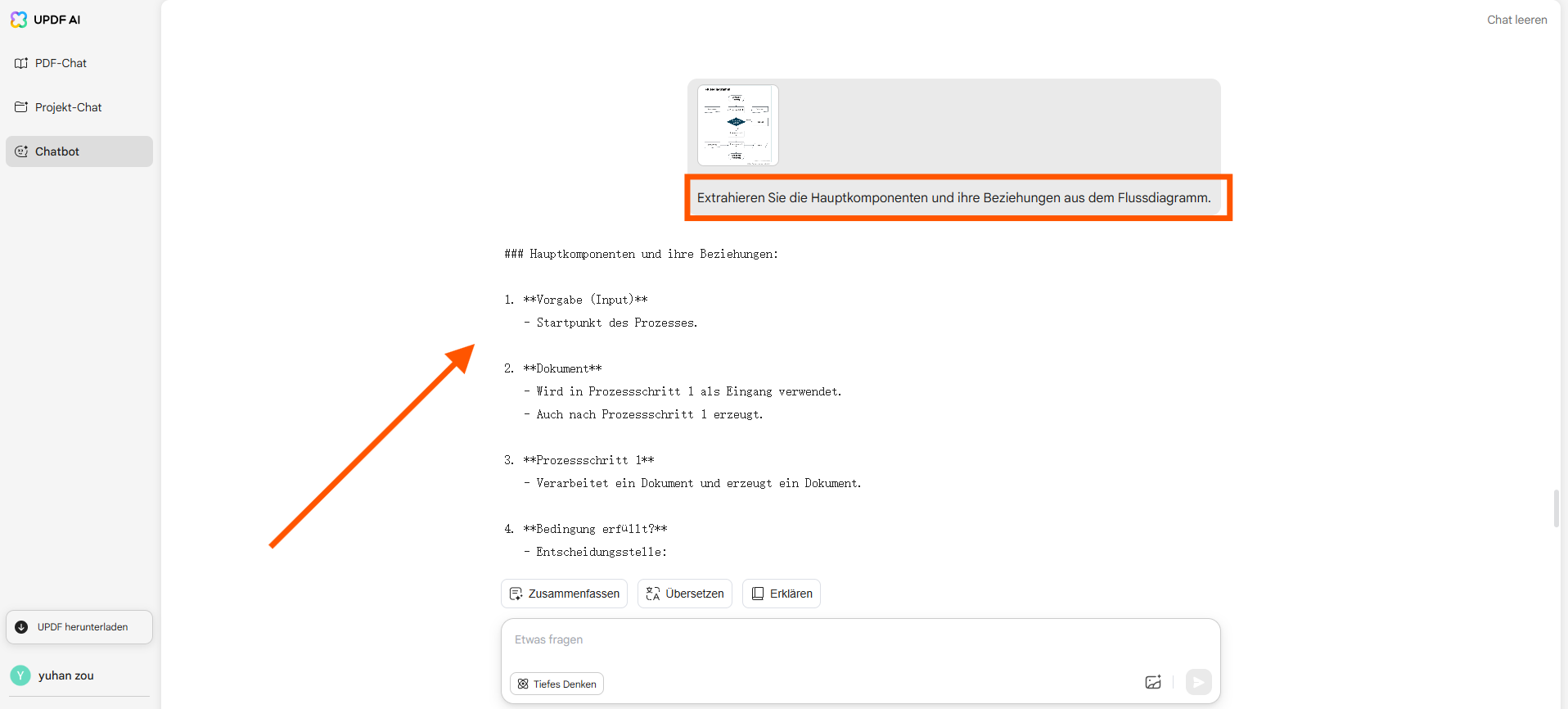This screenshot has width=1568, height=709.
Task: Click UPDF herunterladen button
Action: click(79, 627)
